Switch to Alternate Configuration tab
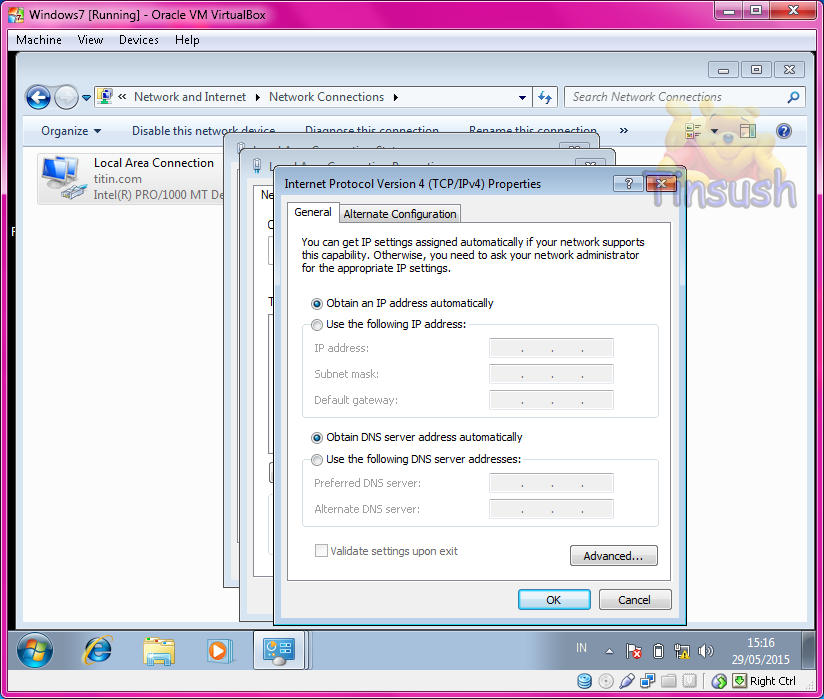 tap(400, 214)
